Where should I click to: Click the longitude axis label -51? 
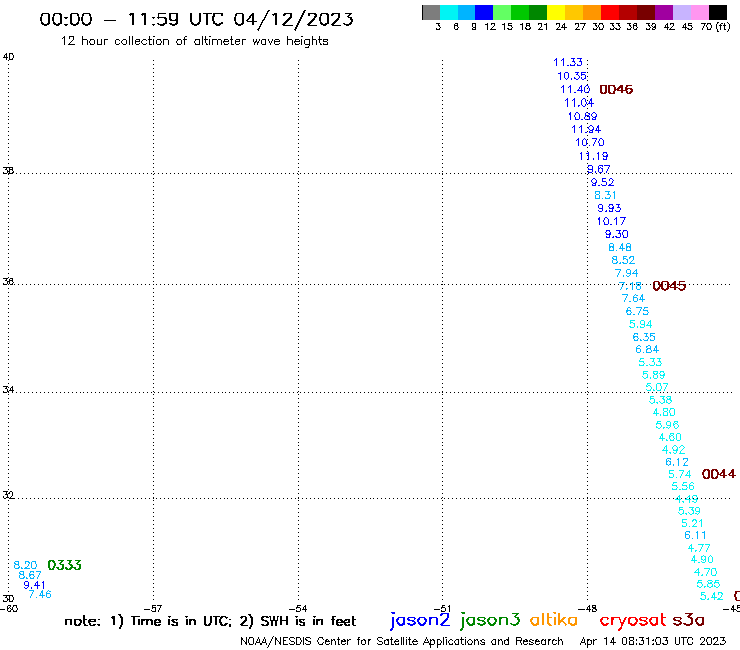click(442, 609)
